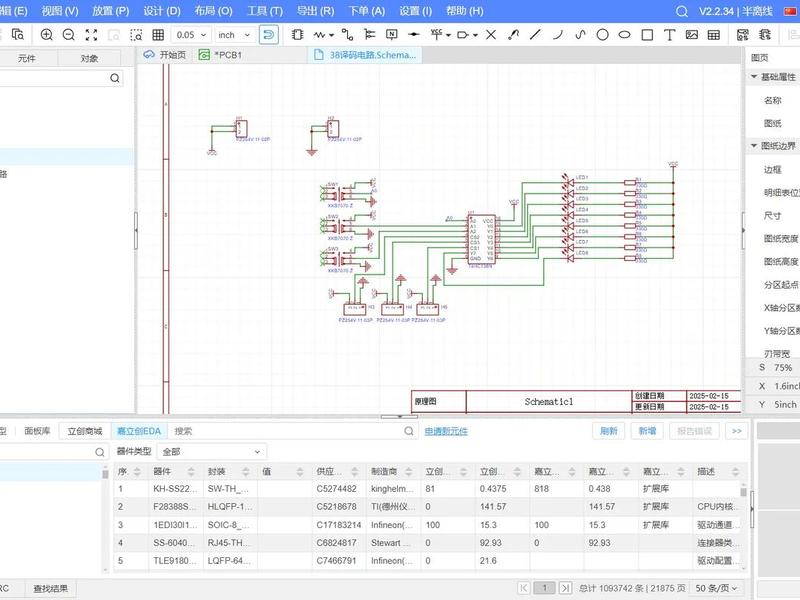This screenshot has width=800, height=600.
Task: Open the net port dropdown arrow
Action: 475,35
